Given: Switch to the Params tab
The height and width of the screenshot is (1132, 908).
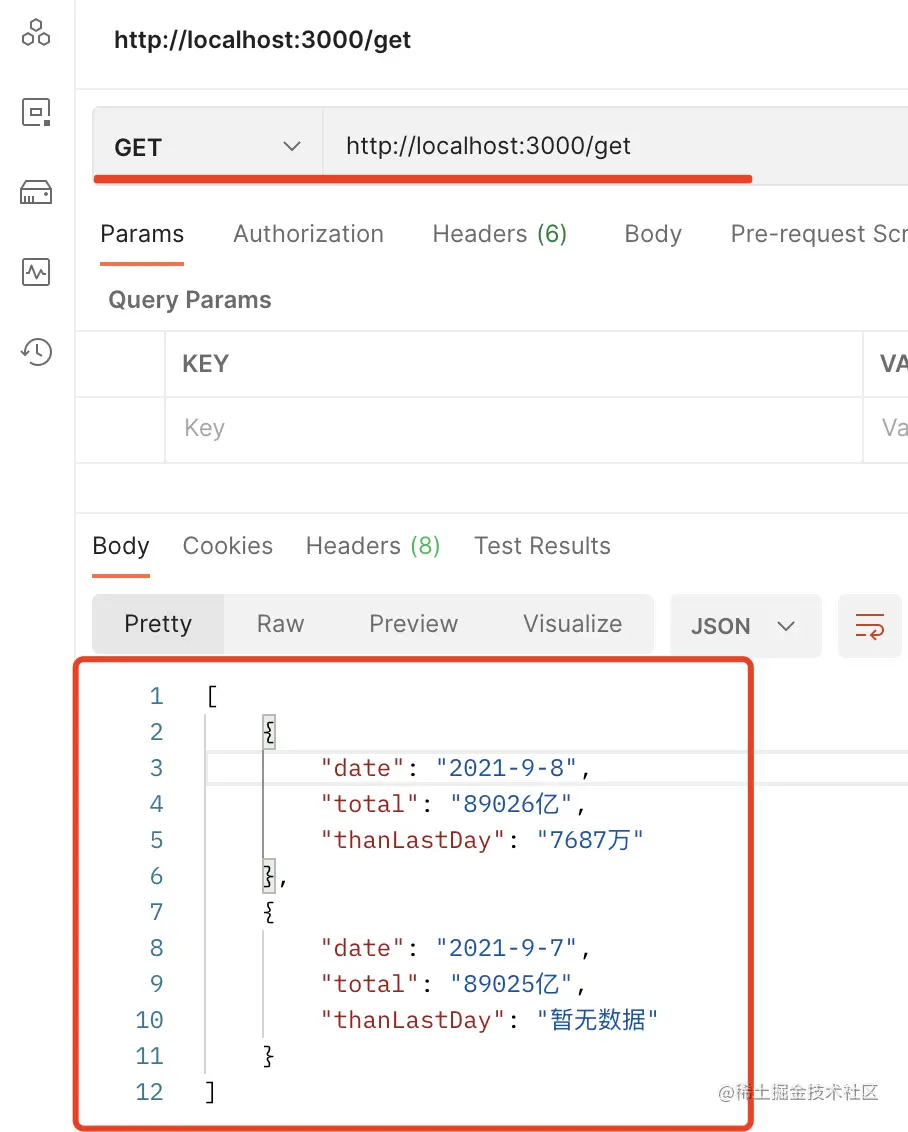Looking at the screenshot, I should (142, 234).
